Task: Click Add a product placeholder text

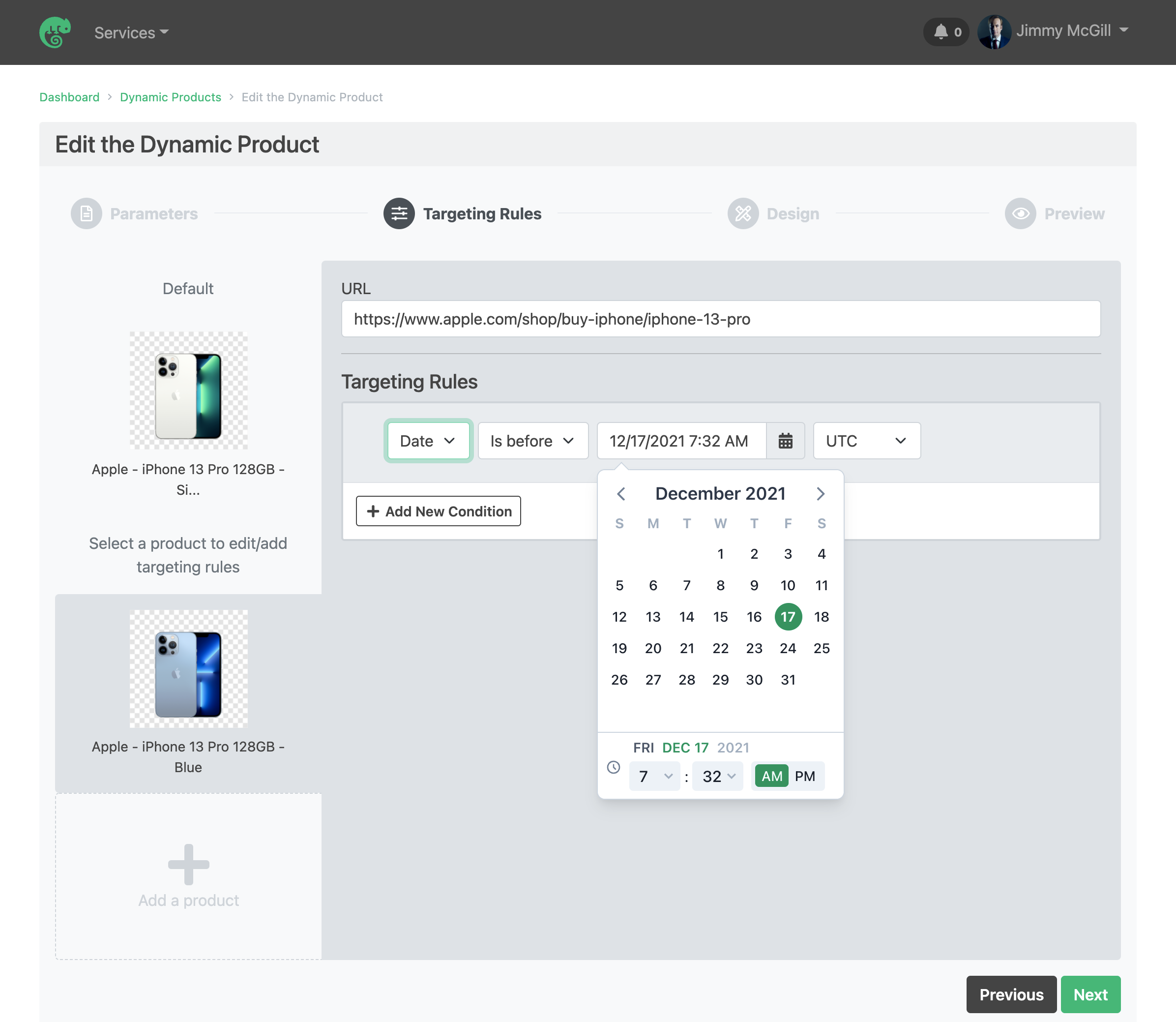Action: tap(189, 900)
